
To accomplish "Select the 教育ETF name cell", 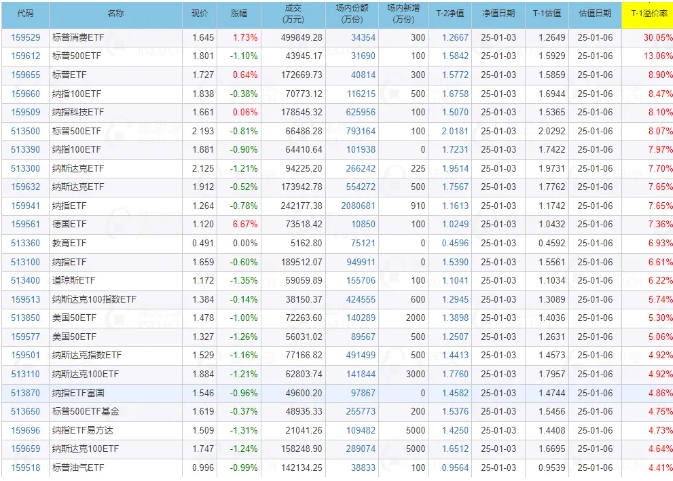I will point(116,243).
